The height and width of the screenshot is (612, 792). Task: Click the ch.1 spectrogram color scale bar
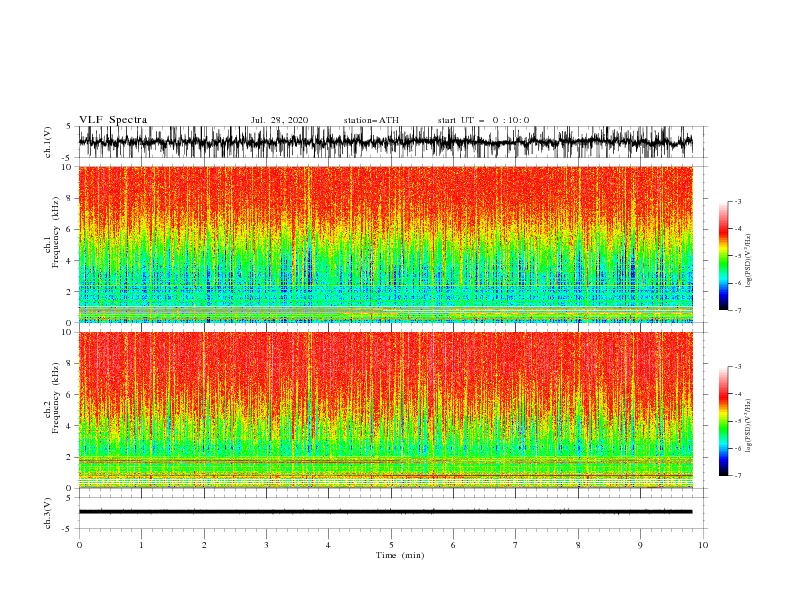[723, 256]
